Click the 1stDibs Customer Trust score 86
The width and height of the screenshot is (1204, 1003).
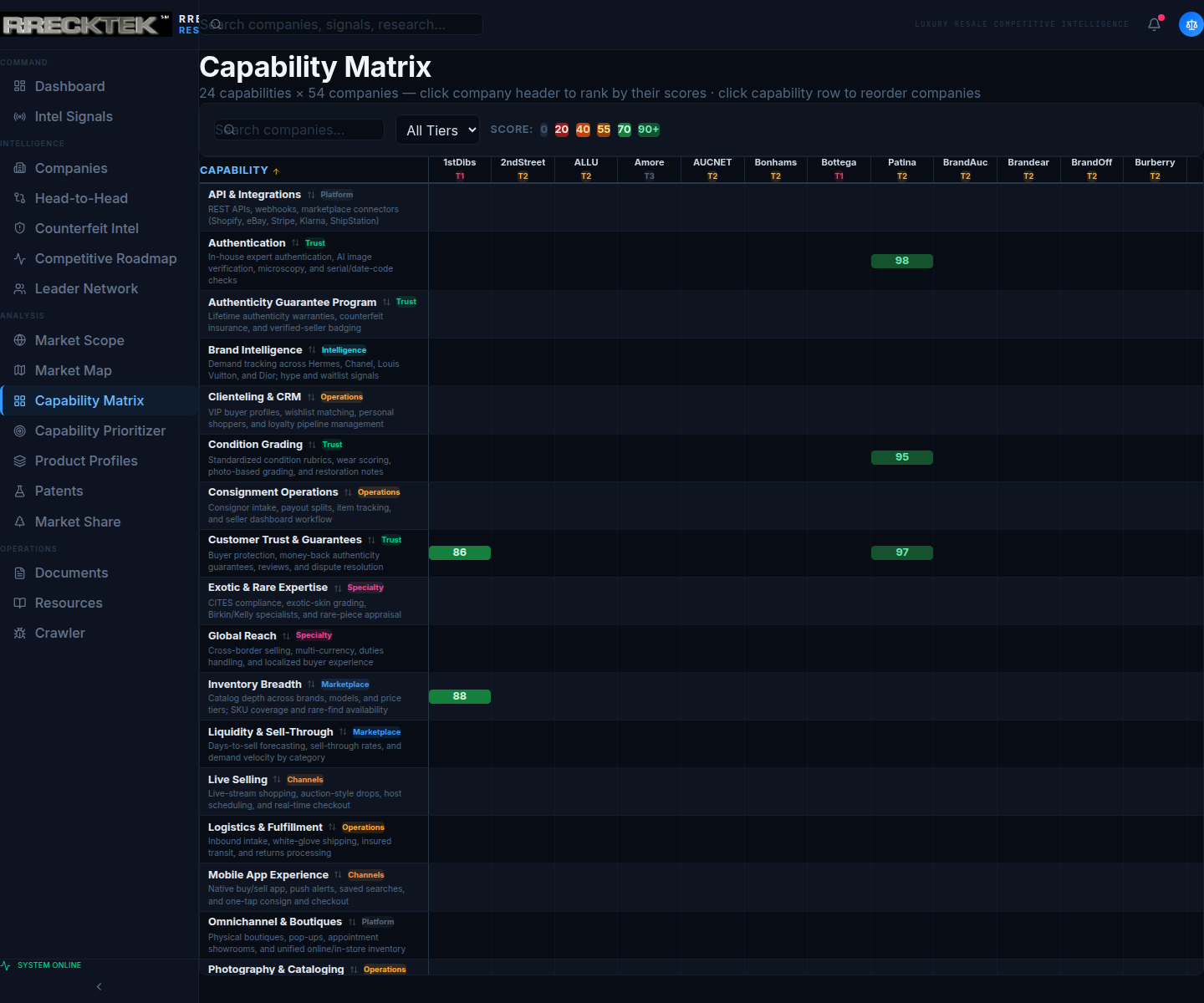click(x=460, y=552)
